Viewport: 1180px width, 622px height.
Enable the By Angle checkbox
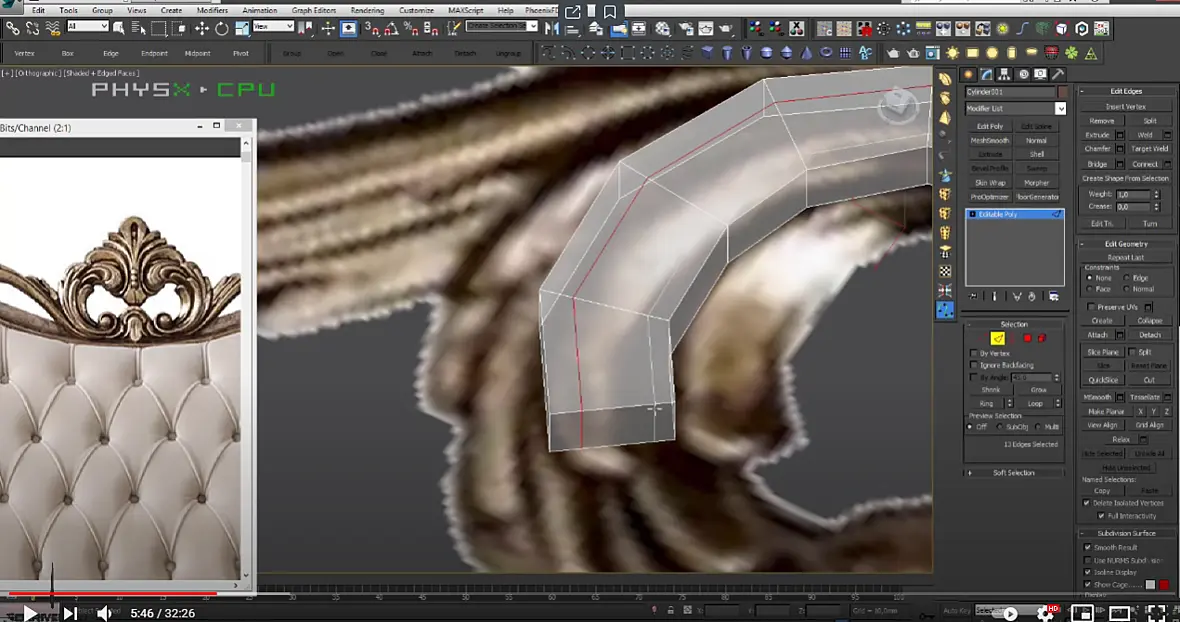973,377
